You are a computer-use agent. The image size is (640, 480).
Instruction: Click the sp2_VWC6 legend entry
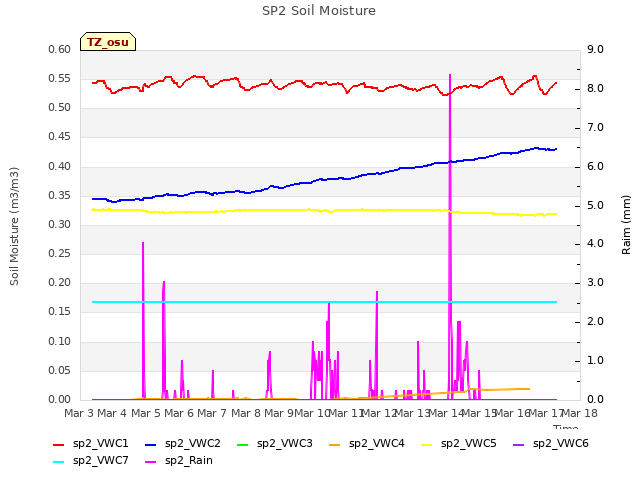click(551, 443)
